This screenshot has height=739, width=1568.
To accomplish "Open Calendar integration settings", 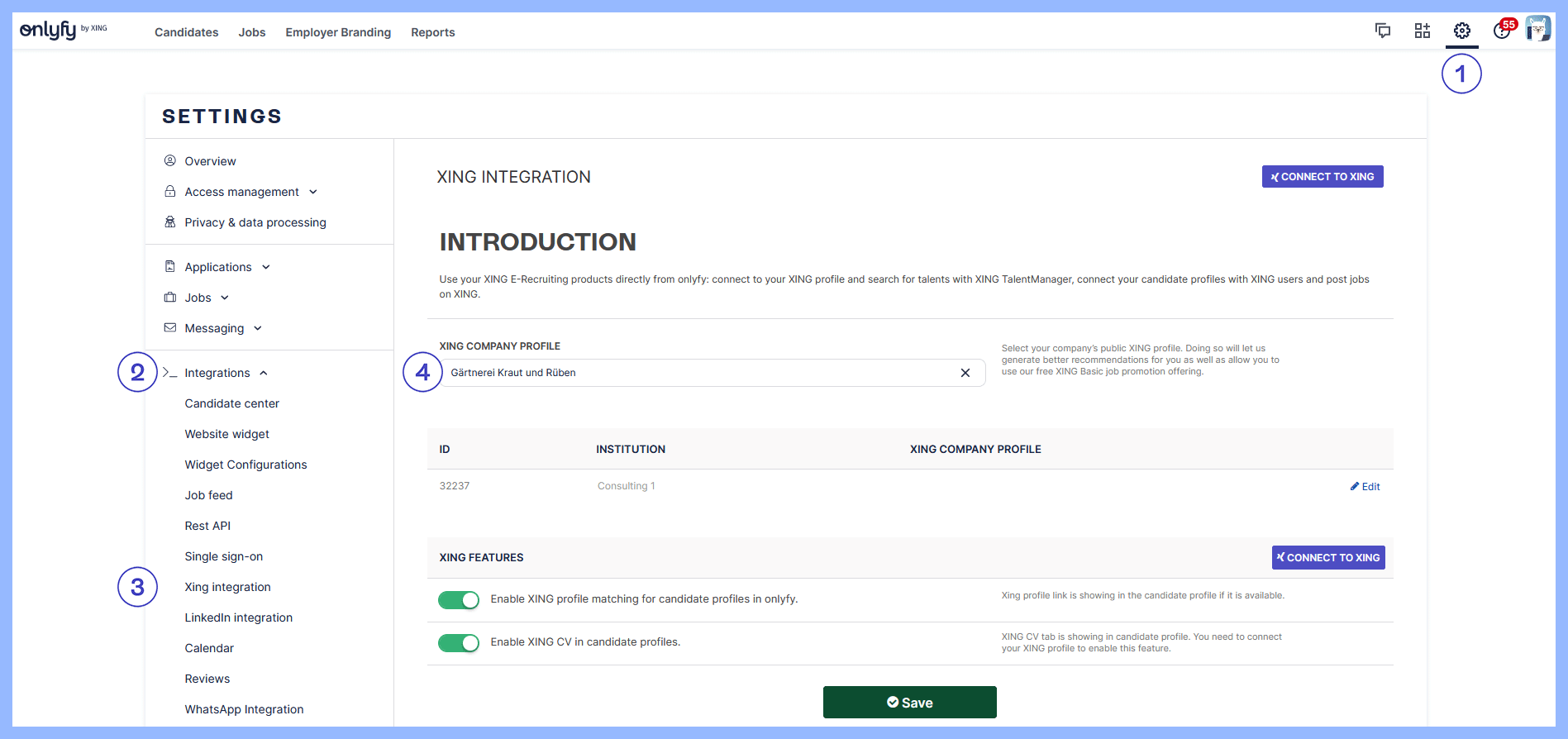I will click(210, 648).
